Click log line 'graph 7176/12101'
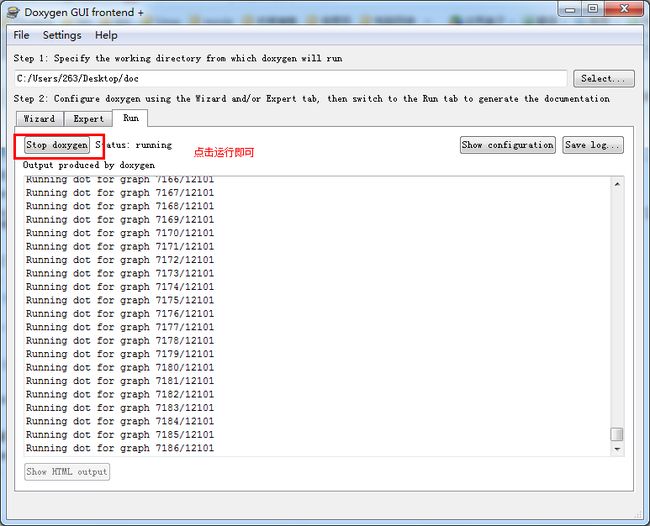The width and height of the screenshot is (650, 526). point(120,314)
